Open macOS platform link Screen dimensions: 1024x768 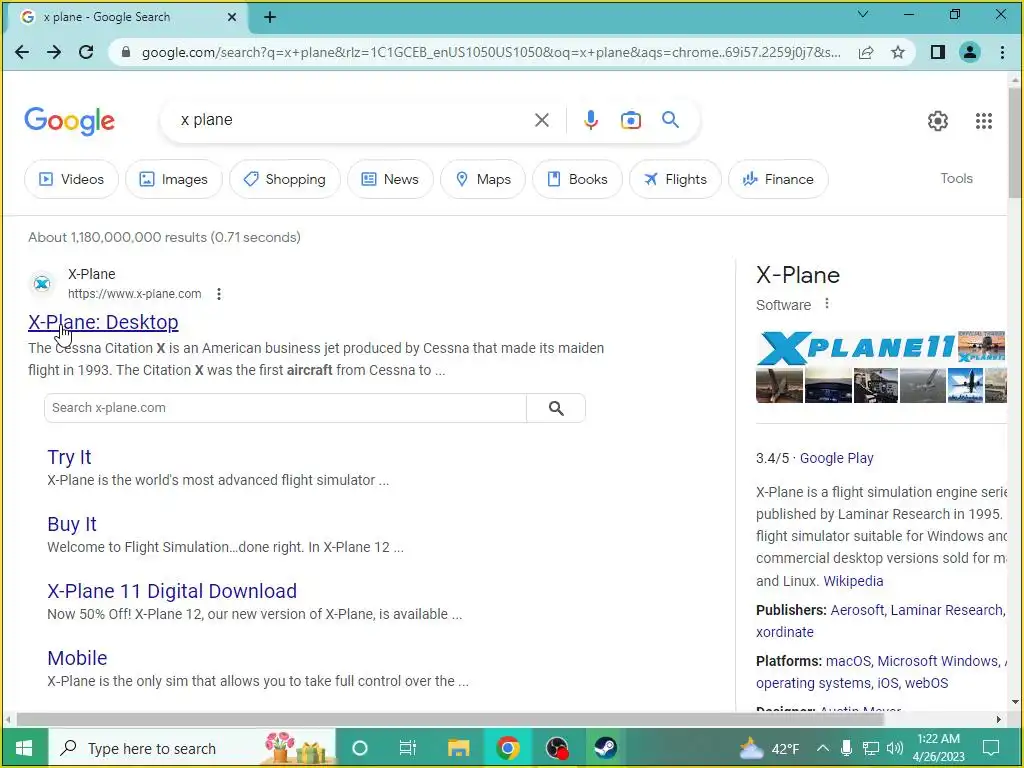pos(847,661)
